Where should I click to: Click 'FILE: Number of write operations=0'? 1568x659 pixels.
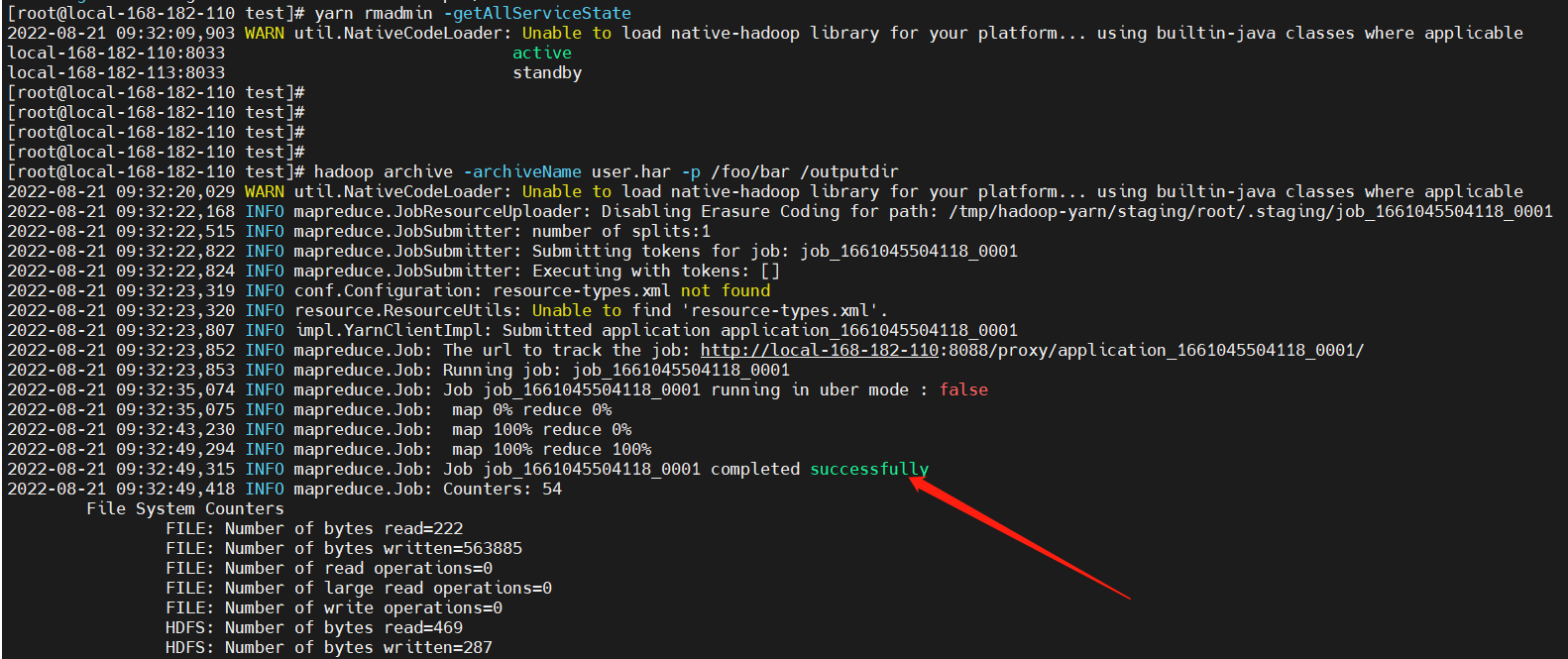(334, 607)
